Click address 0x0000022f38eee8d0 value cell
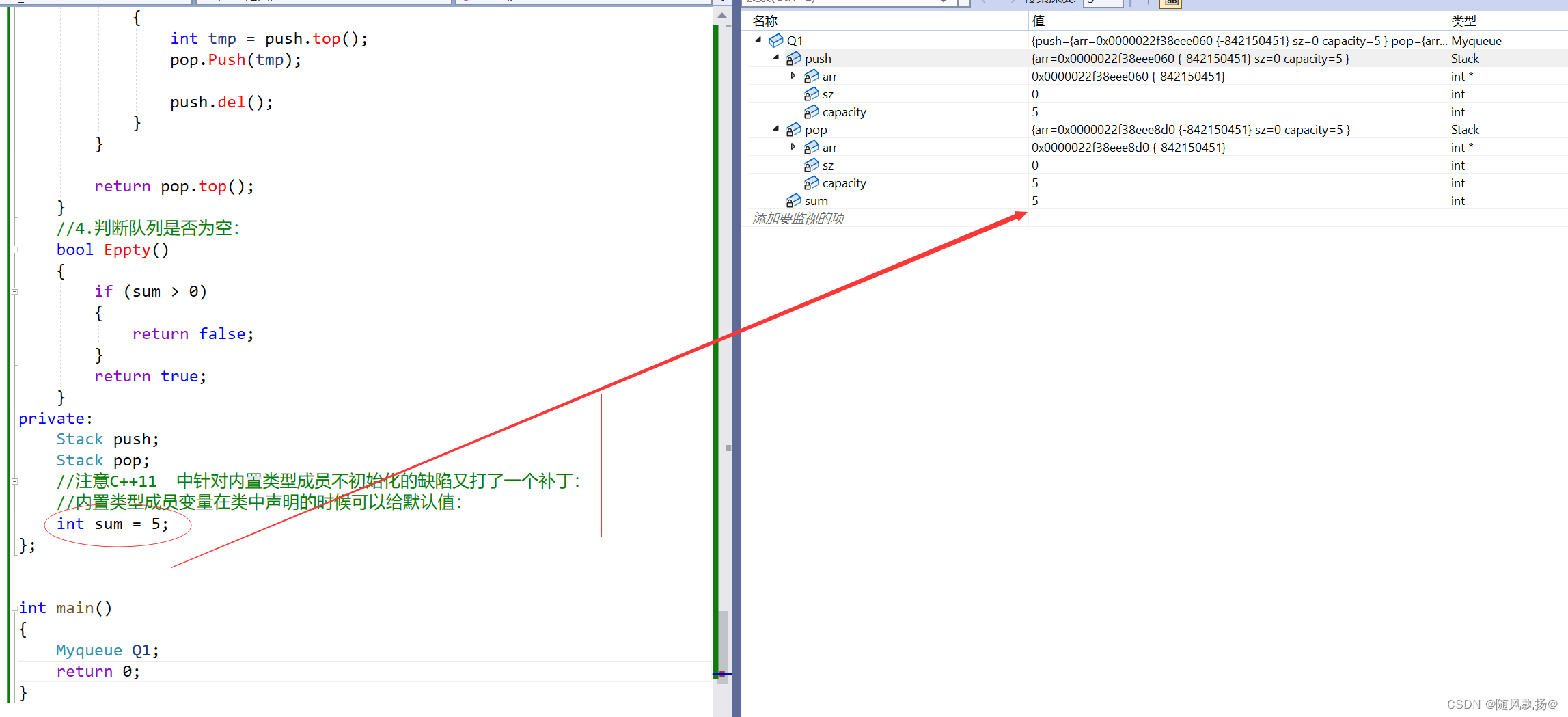This screenshot has height=717, width=1568. pyautogui.click(x=1128, y=148)
